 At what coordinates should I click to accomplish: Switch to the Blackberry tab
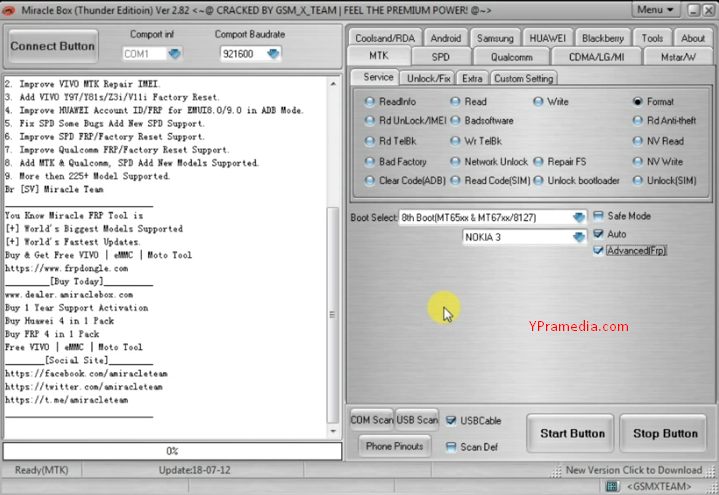point(603,38)
